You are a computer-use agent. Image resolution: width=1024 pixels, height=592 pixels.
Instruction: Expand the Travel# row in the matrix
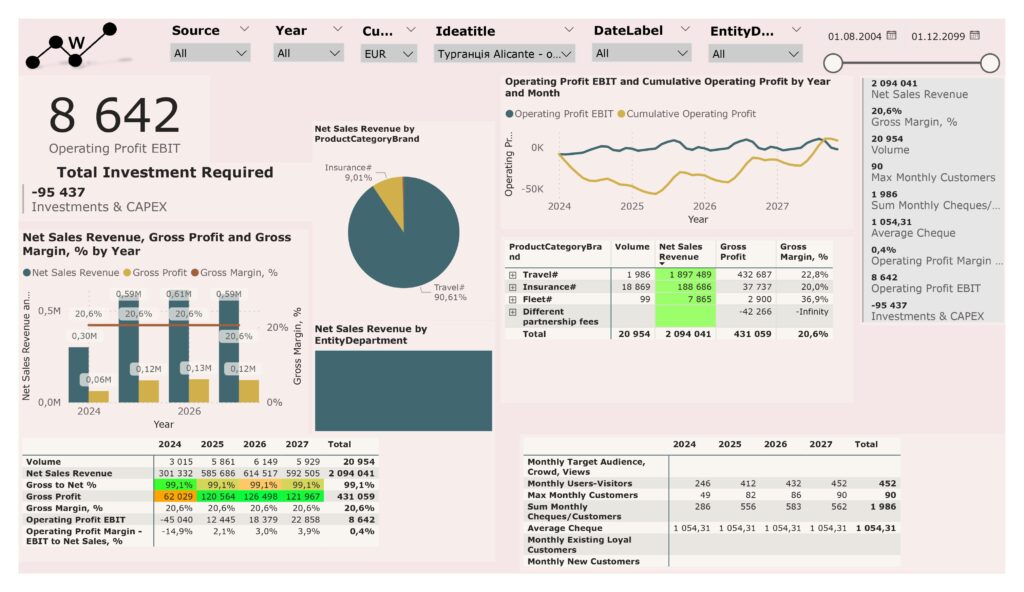click(513, 274)
